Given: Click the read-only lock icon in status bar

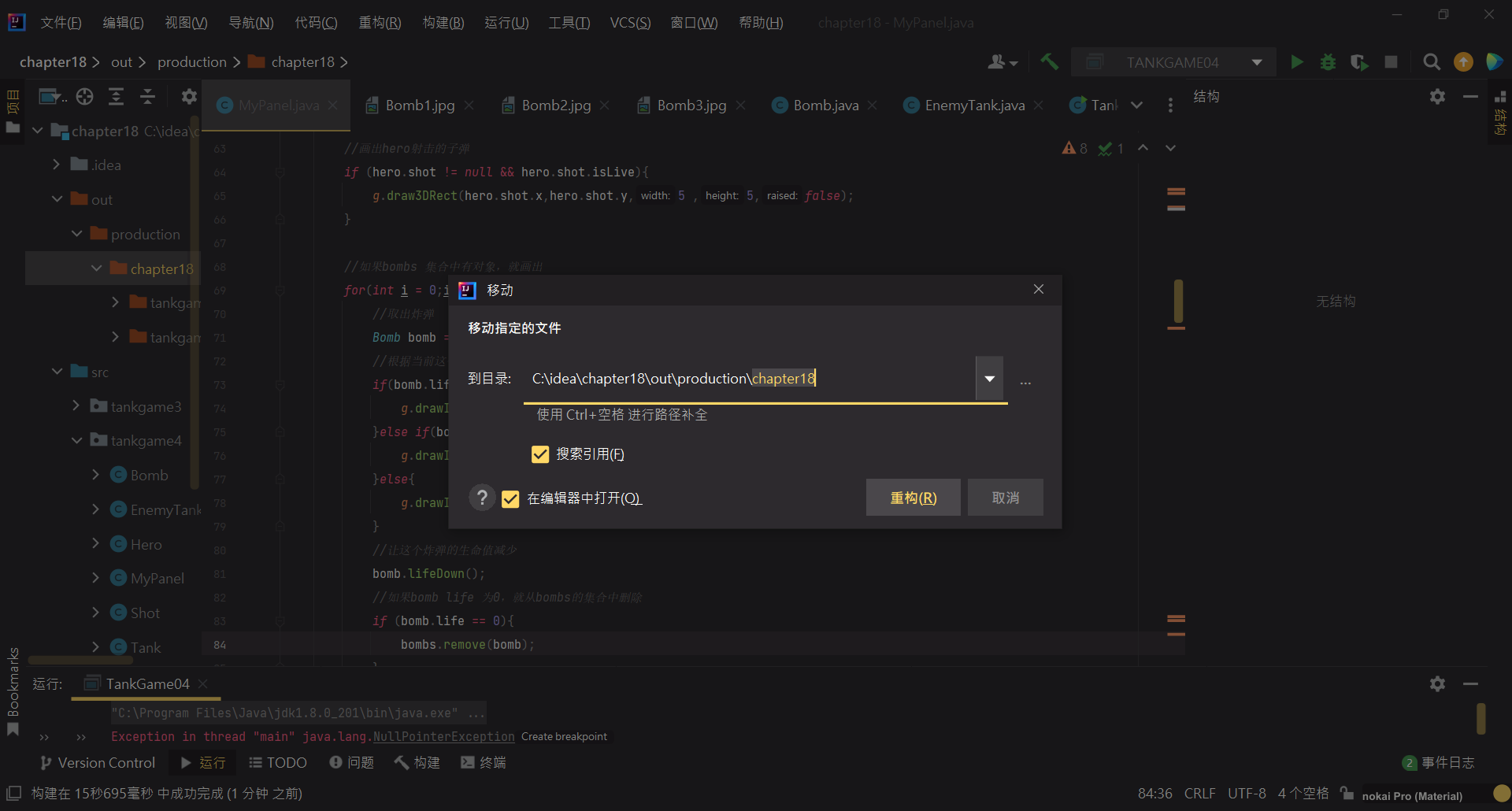Looking at the screenshot, I should (1347, 793).
